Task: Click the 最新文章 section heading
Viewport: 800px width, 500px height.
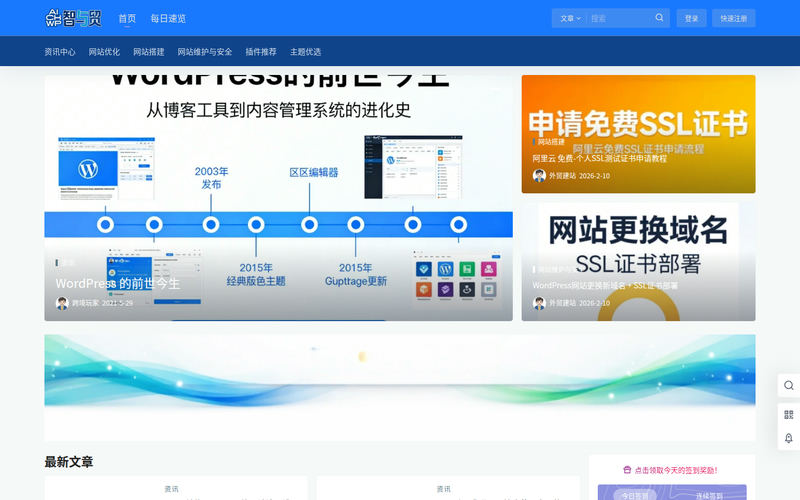Action: coord(69,462)
